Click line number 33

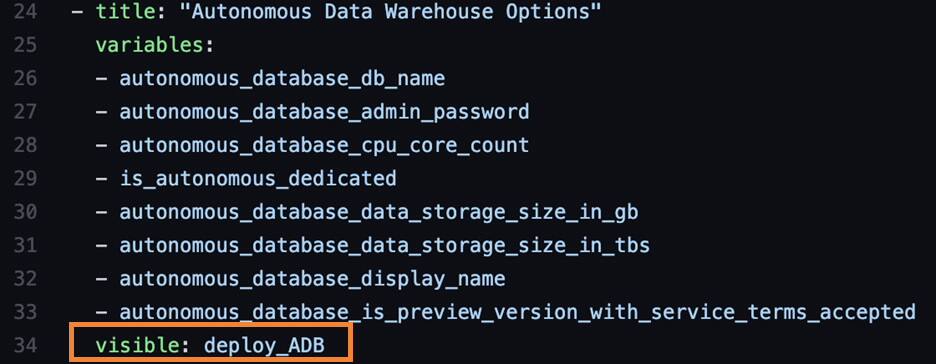[x=24, y=311]
